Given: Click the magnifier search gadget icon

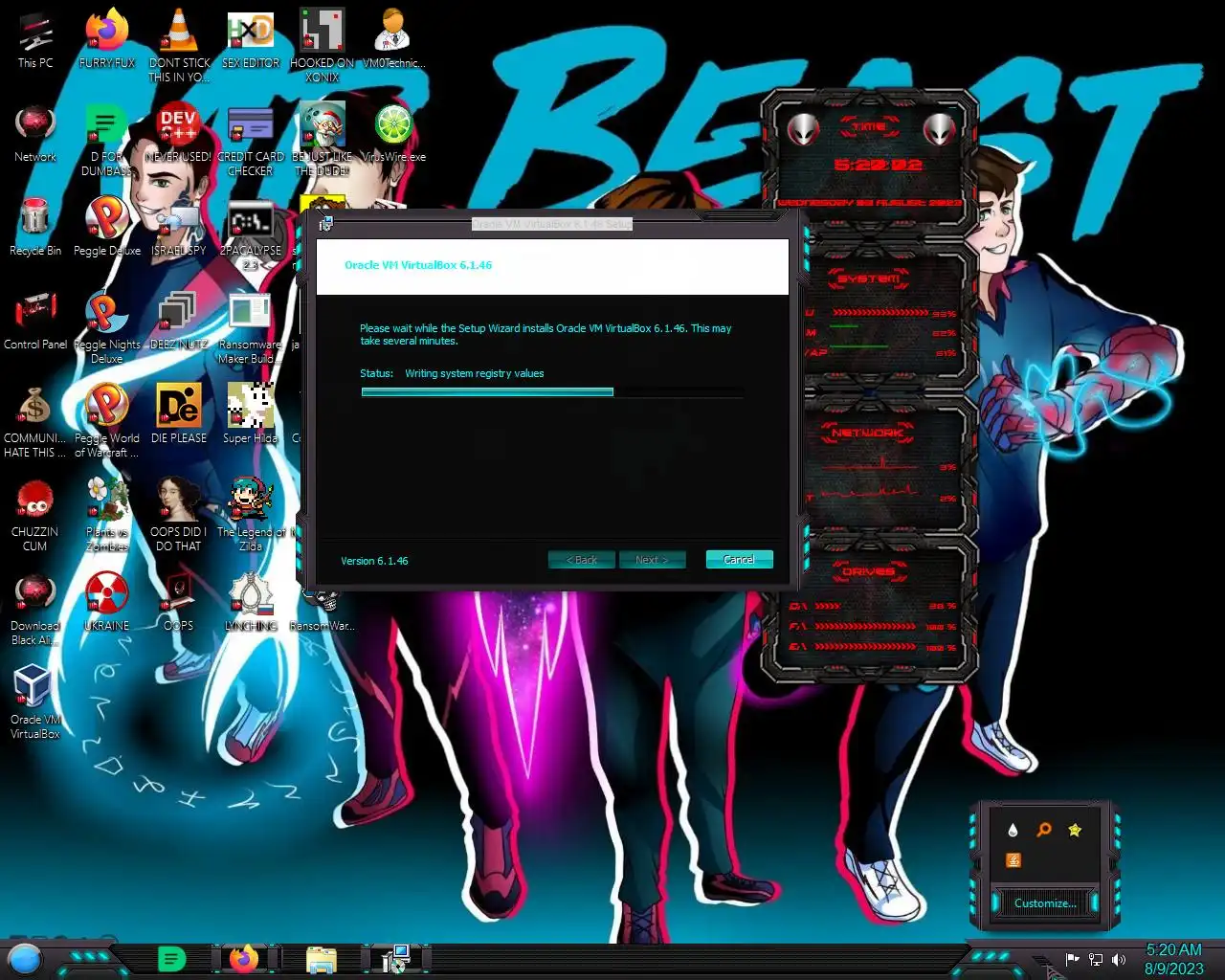Looking at the screenshot, I should 1044,830.
